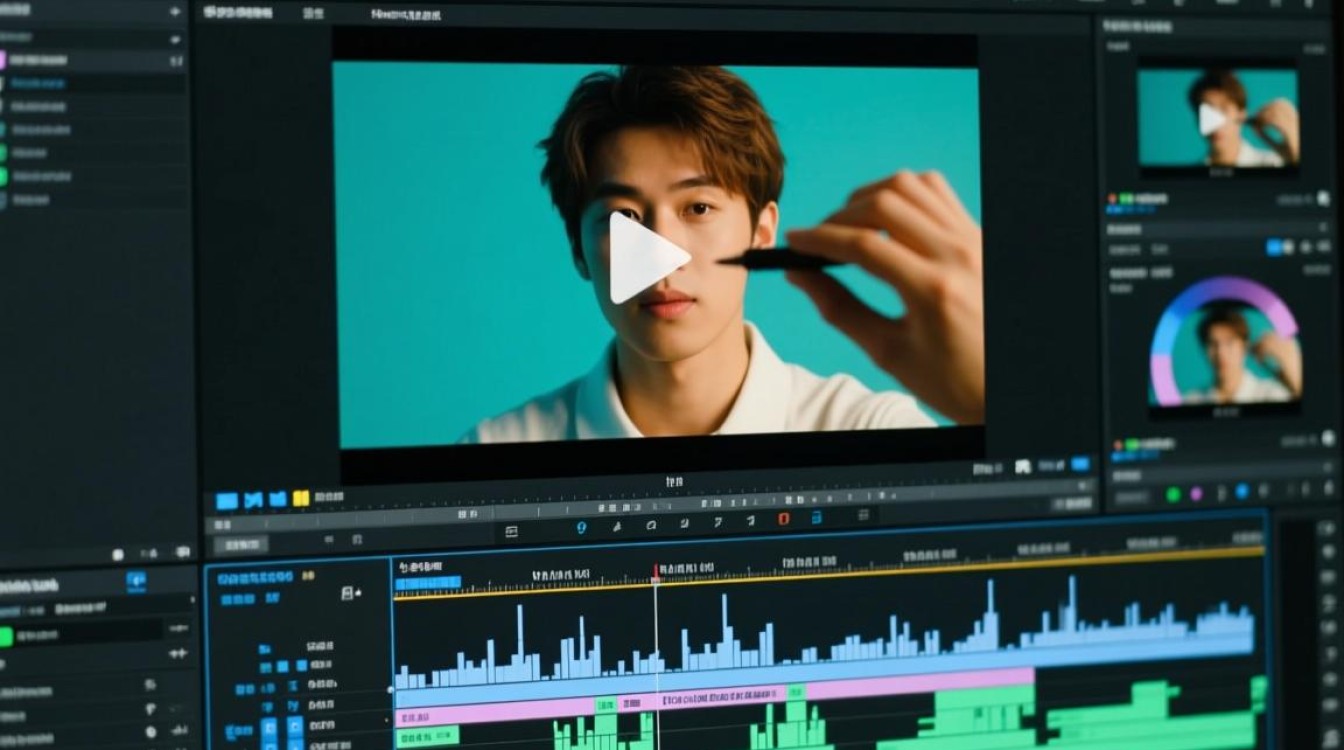This screenshot has width=1344, height=750.
Task: Click the leftmost blue rectangle icon under the preview
Action: coord(227,500)
